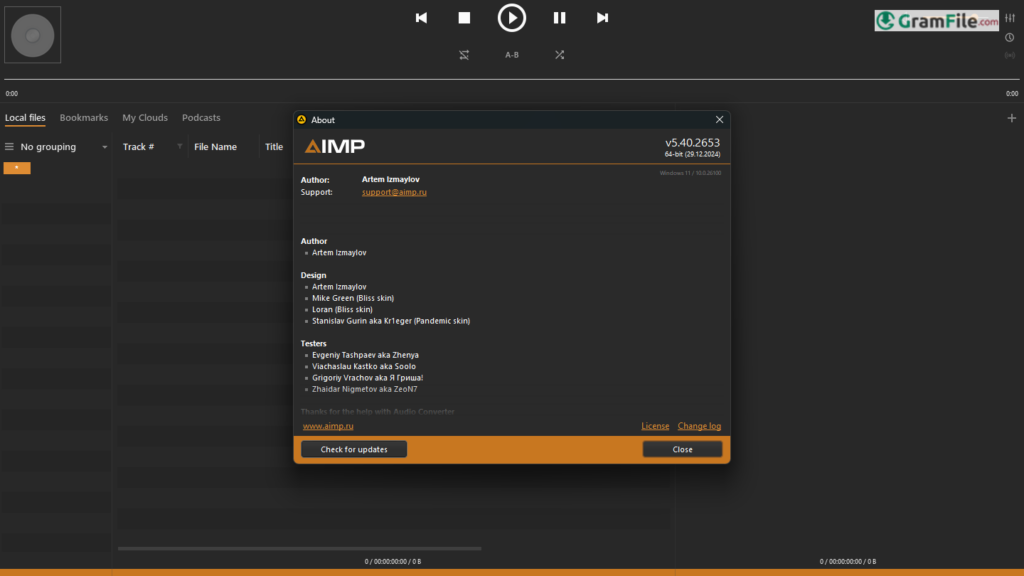Toggle repeat mode

pos(464,55)
